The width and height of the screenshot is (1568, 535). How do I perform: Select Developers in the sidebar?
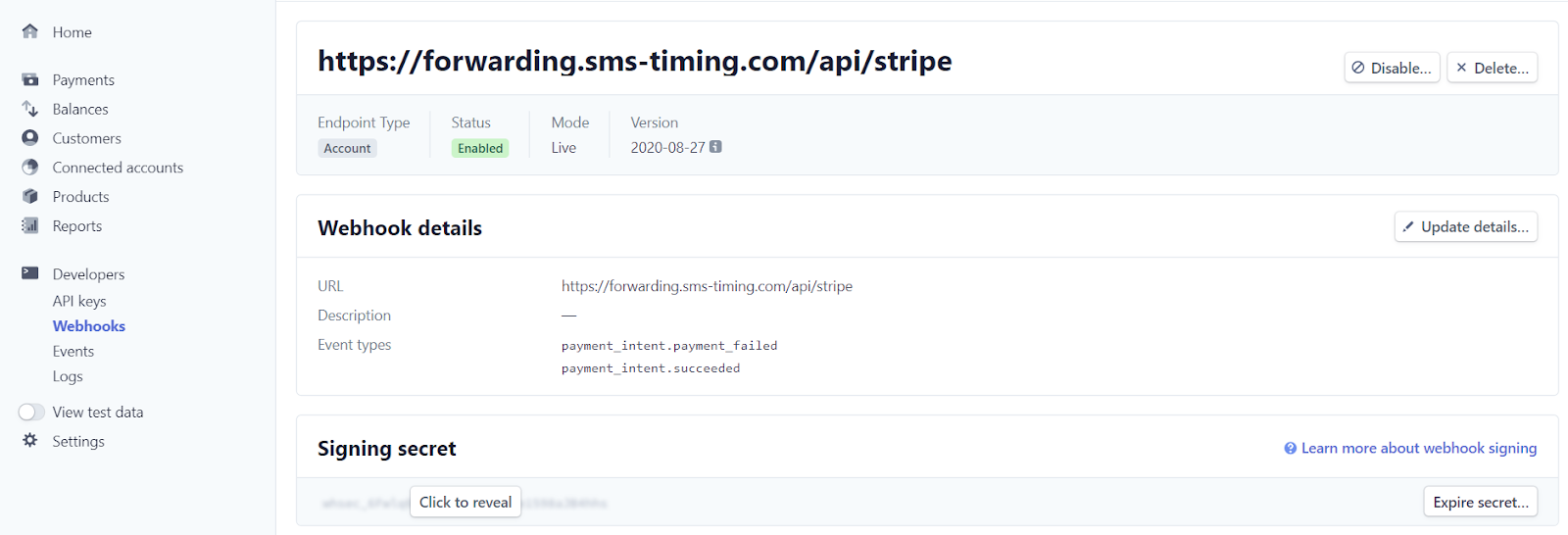(x=89, y=274)
